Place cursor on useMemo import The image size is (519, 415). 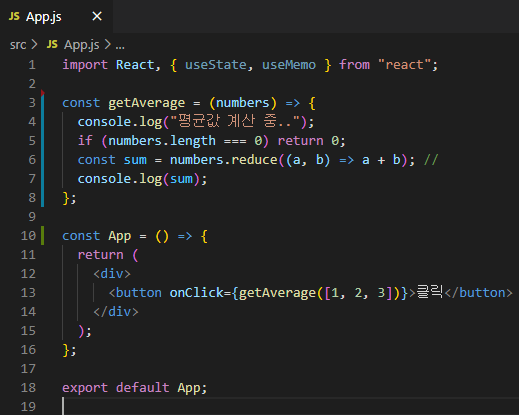tap(289, 65)
